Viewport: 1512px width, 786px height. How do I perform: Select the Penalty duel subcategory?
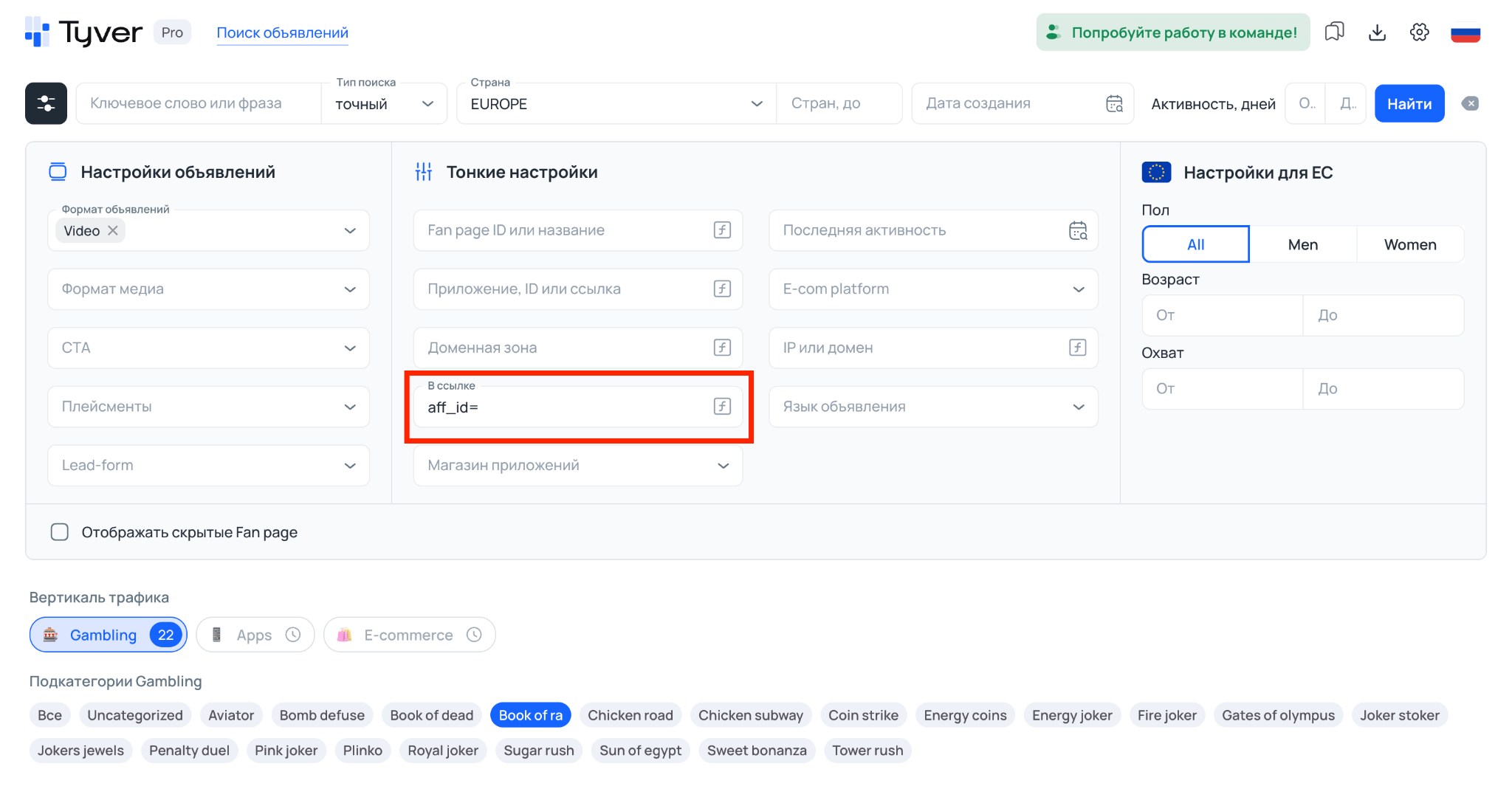point(189,751)
